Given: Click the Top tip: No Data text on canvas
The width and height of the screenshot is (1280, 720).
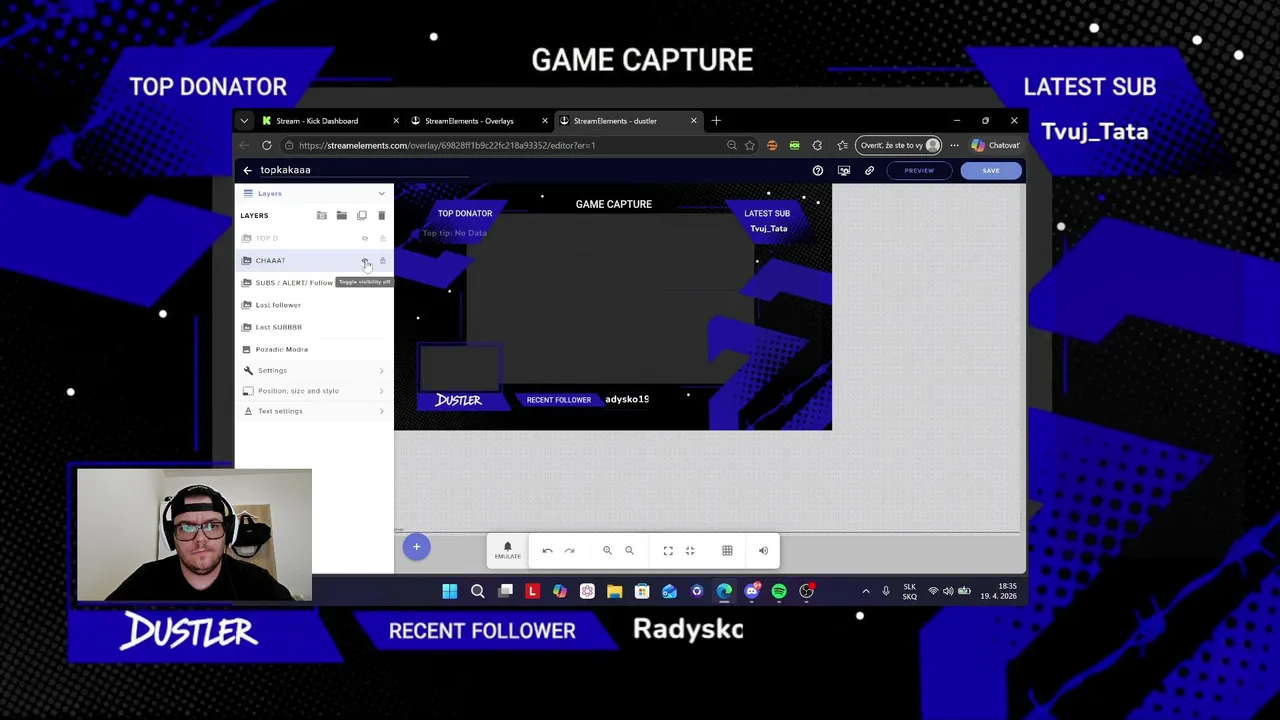Looking at the screenshot, I should tap(454, 233).
